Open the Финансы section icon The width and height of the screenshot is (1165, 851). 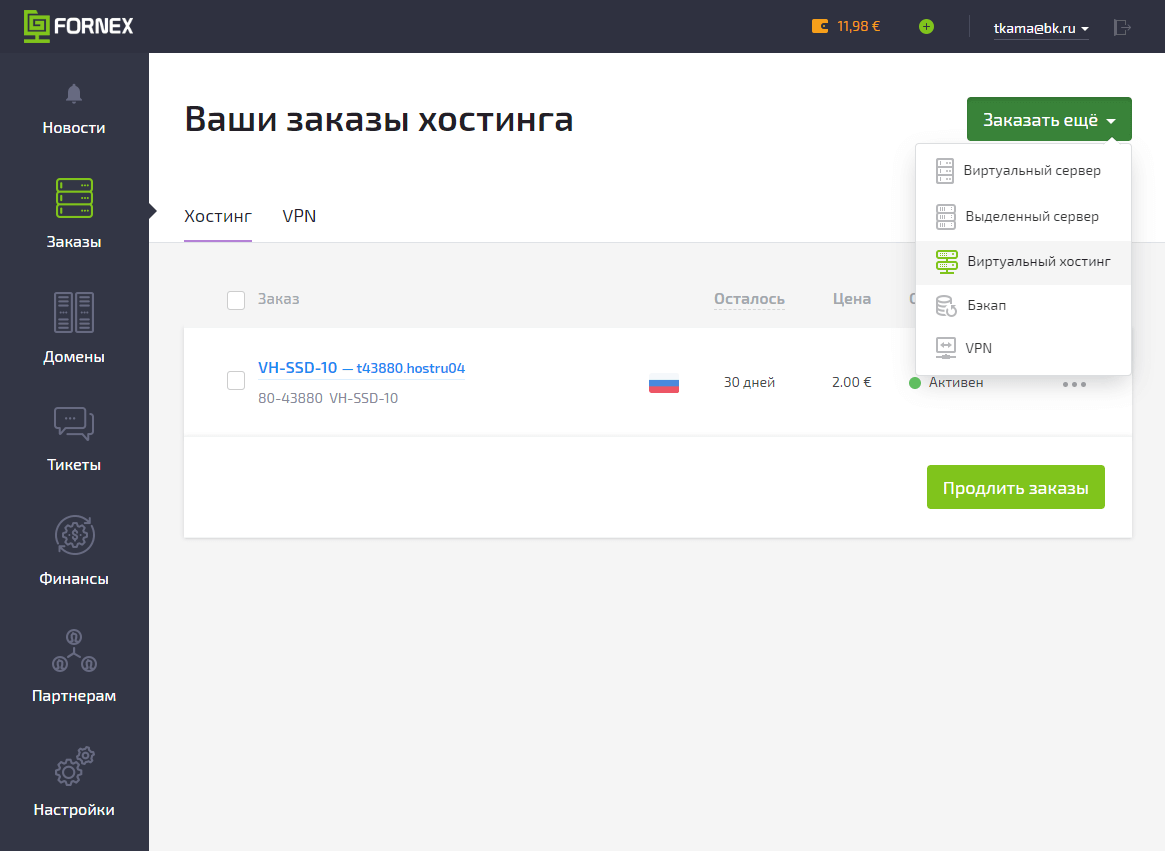coord(74,535)
